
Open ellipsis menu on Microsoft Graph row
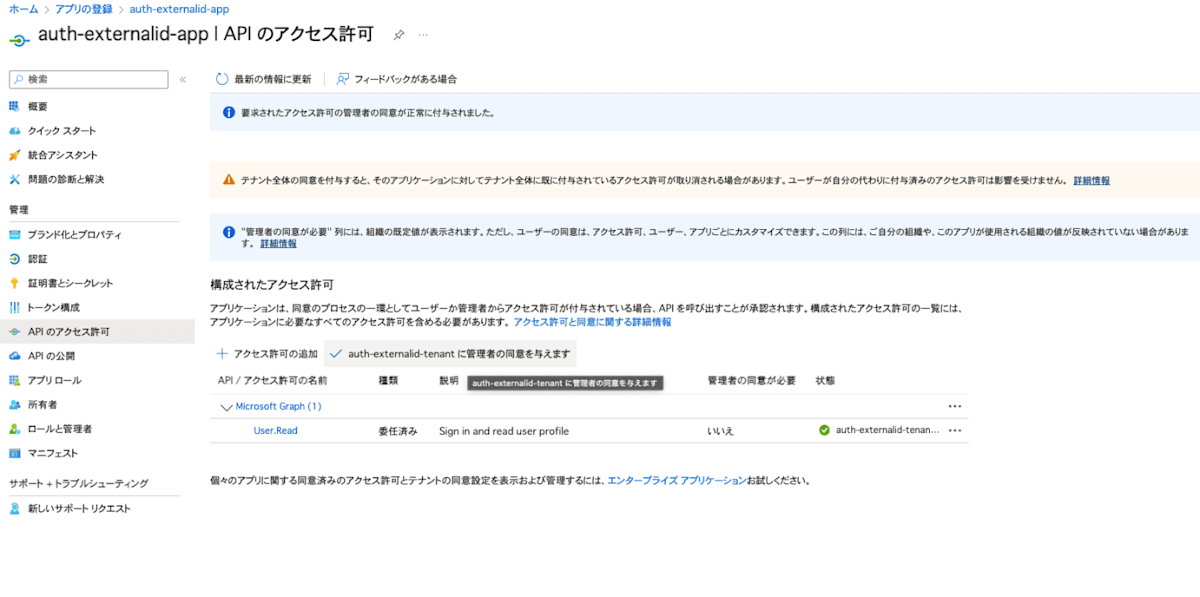[955, 406]
